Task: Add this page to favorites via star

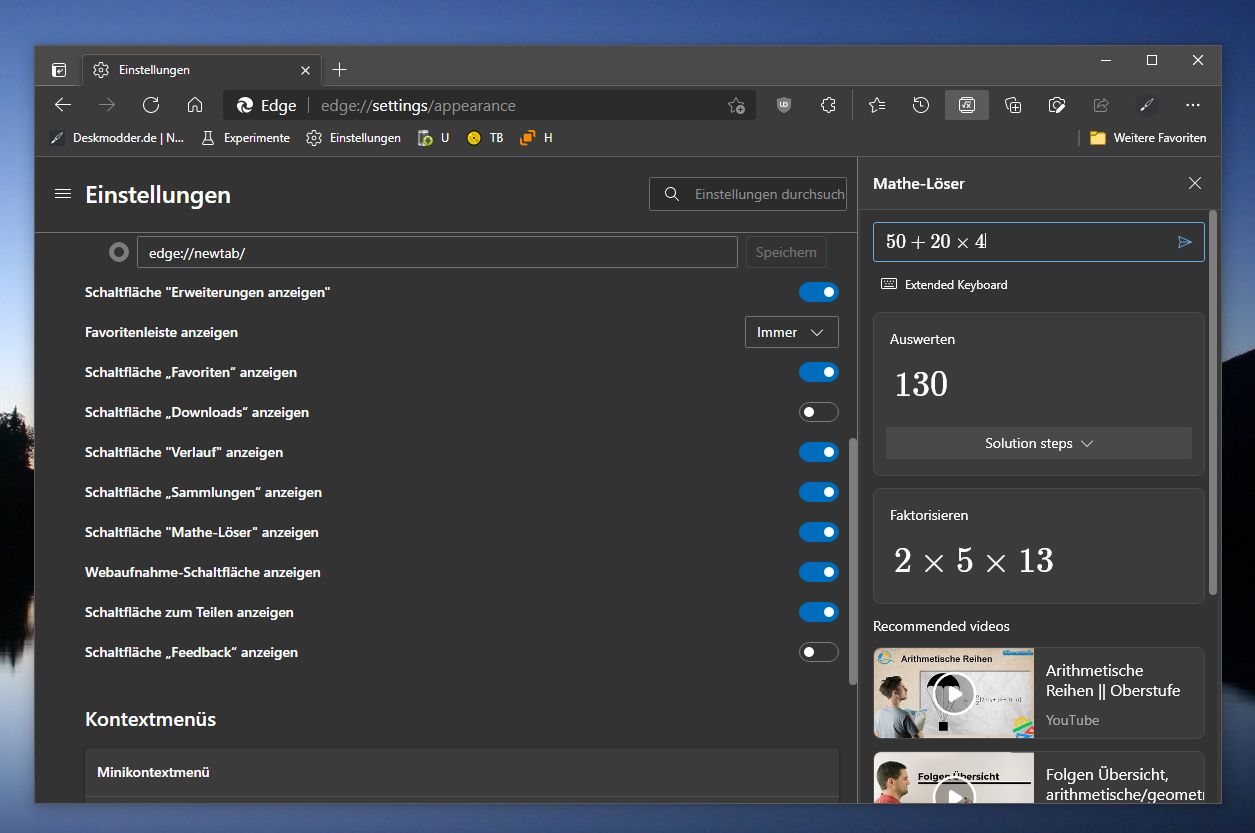Action: click(736, 105)
